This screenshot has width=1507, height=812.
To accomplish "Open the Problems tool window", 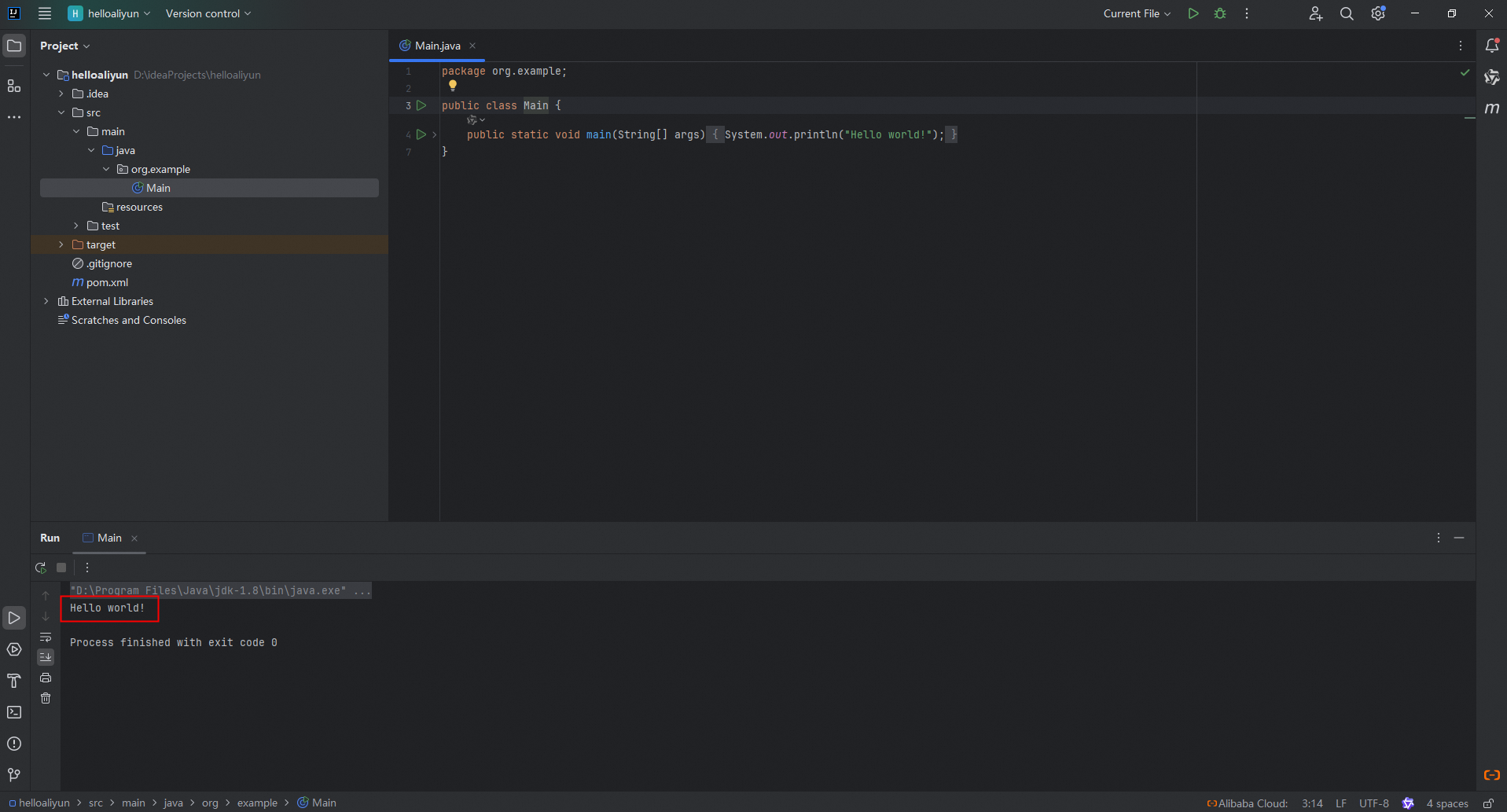I will point(14,744).
